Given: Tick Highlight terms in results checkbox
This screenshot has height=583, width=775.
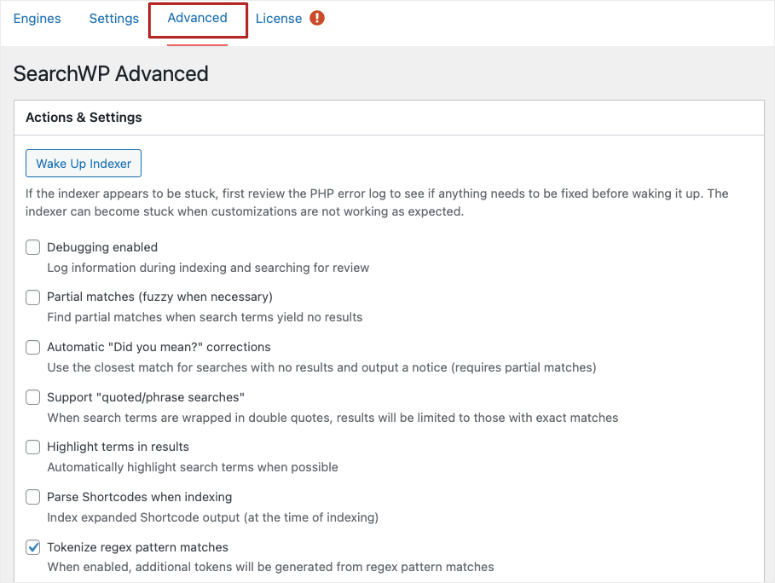Looking at the screenshot, I should pyautogui.click(x=33, y=447).
